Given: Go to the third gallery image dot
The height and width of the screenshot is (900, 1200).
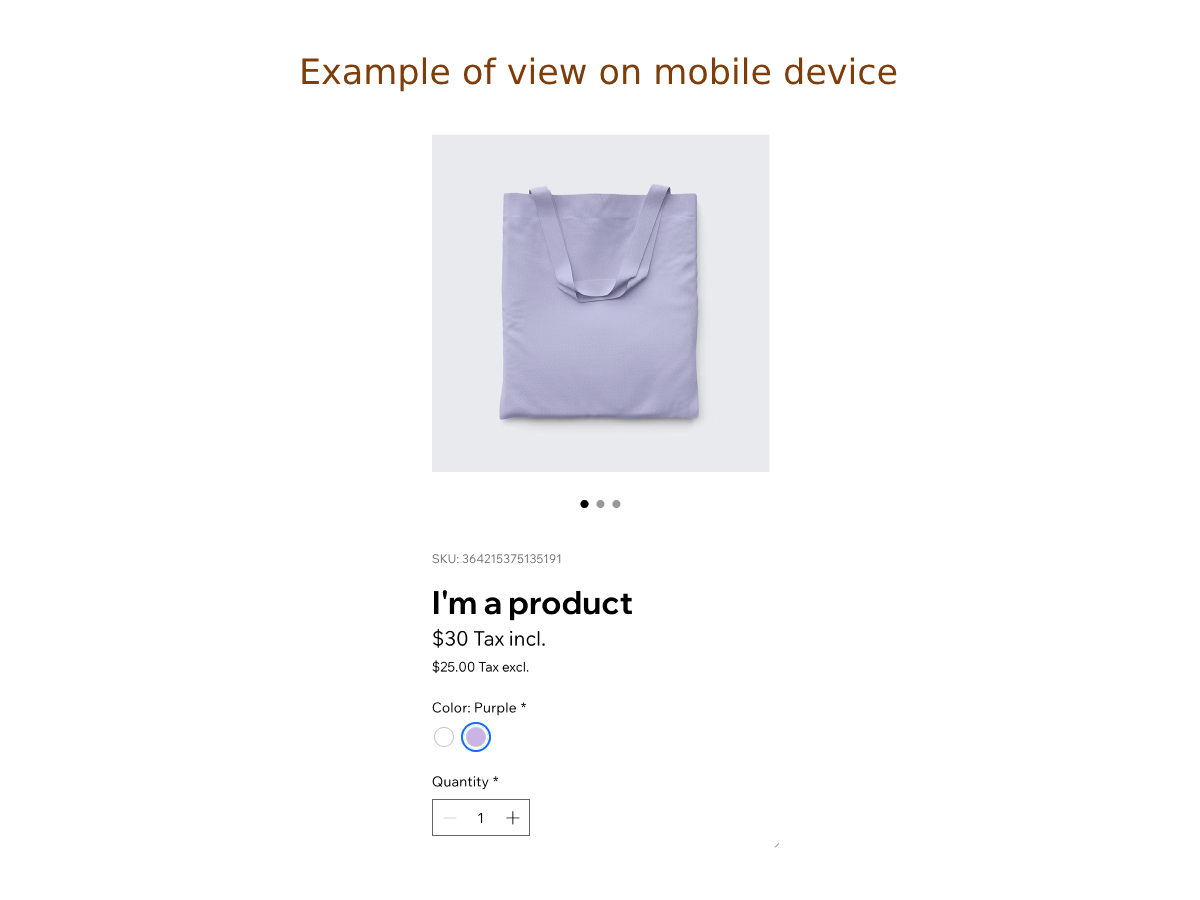Looking at the screenshot, I should 616,504.
